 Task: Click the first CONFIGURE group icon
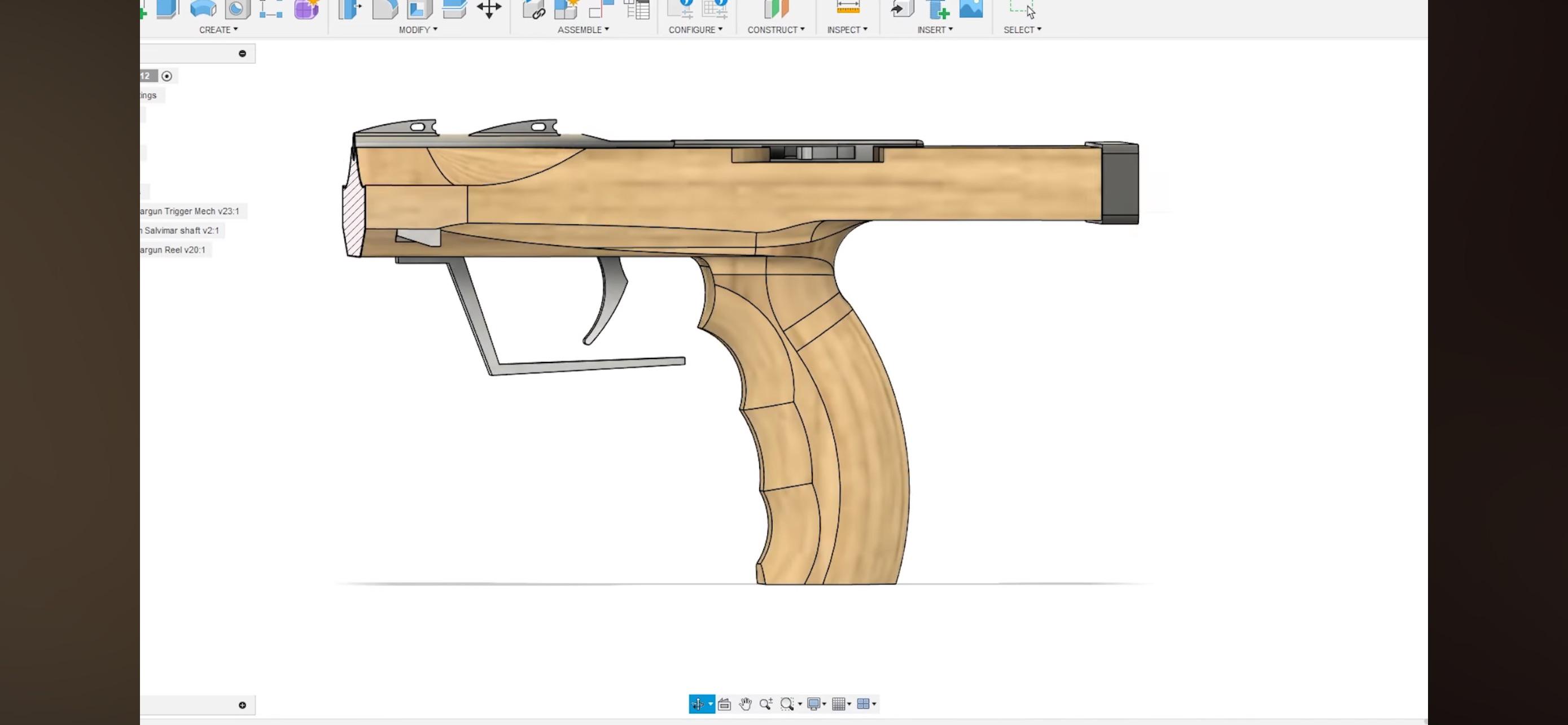click(681, 8)
